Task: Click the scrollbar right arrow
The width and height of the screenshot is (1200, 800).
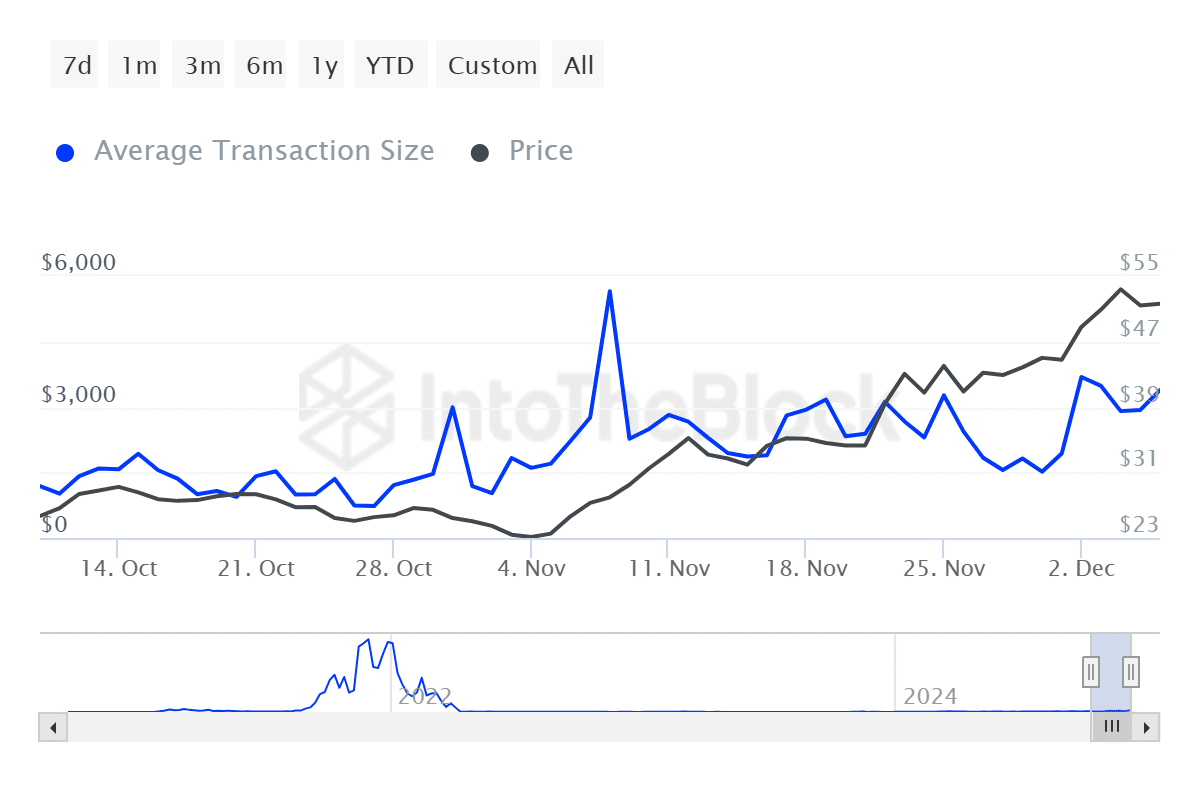Action: coord(1147,727)
